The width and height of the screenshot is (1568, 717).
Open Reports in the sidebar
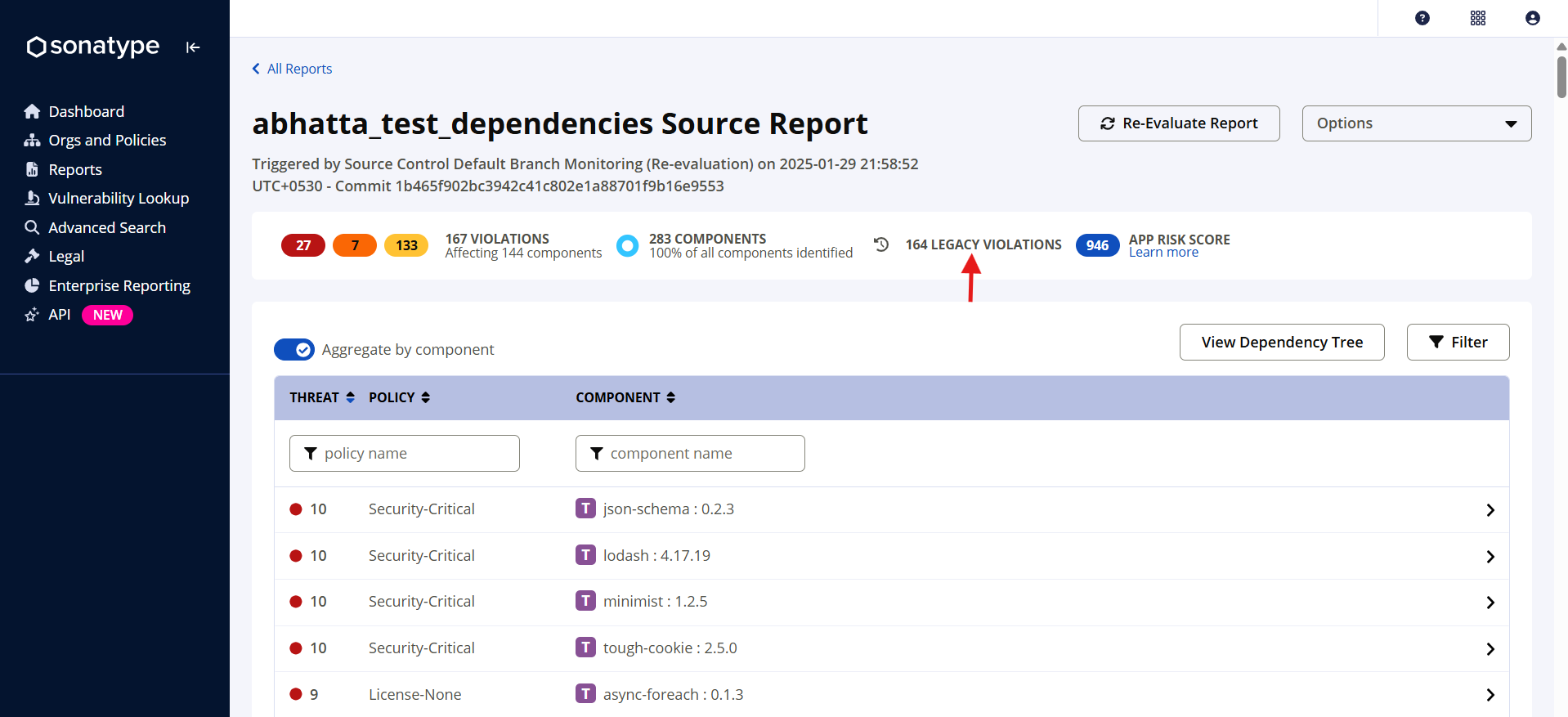(75, 169)
